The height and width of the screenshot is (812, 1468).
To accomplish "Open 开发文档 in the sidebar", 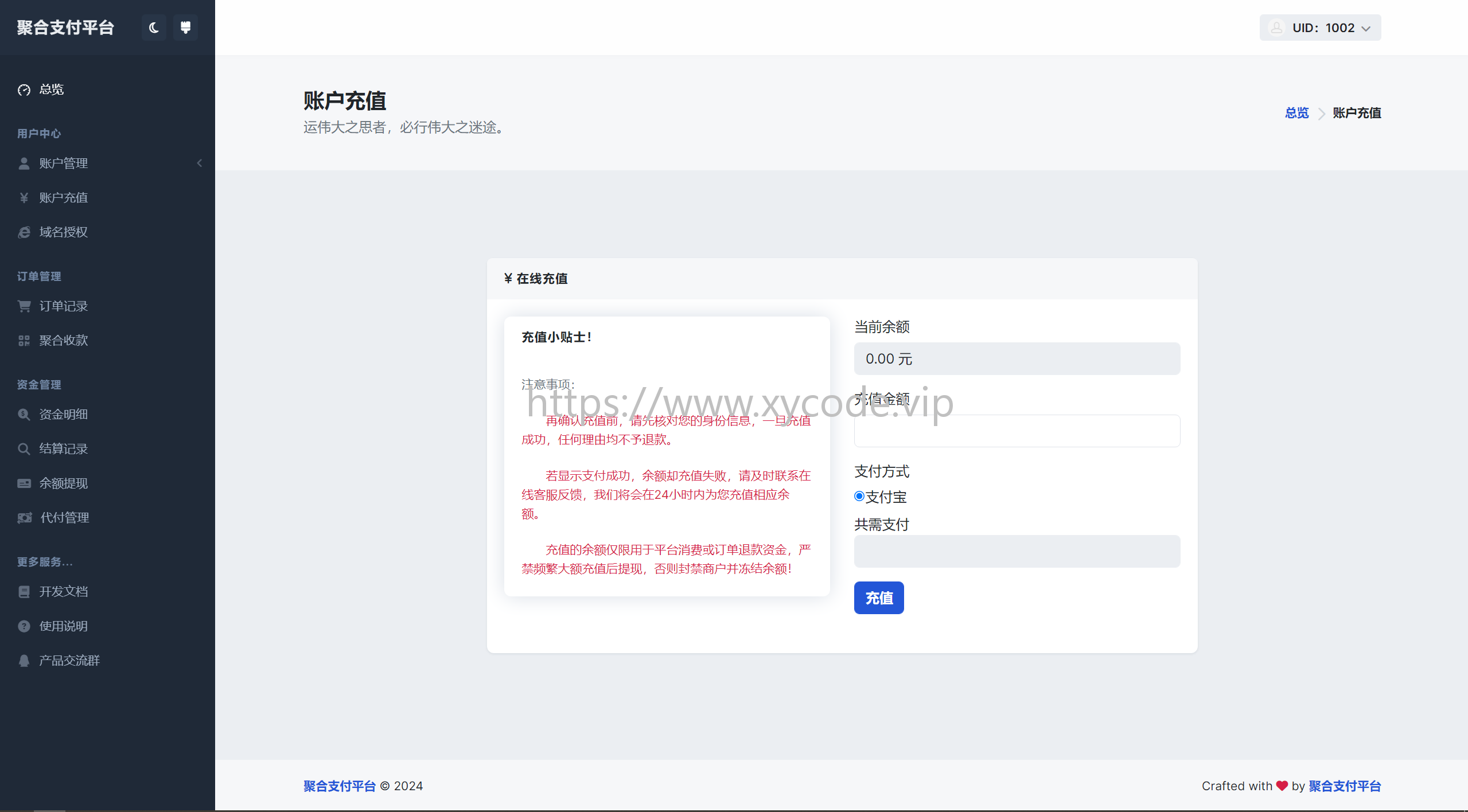I will [63, 592].
